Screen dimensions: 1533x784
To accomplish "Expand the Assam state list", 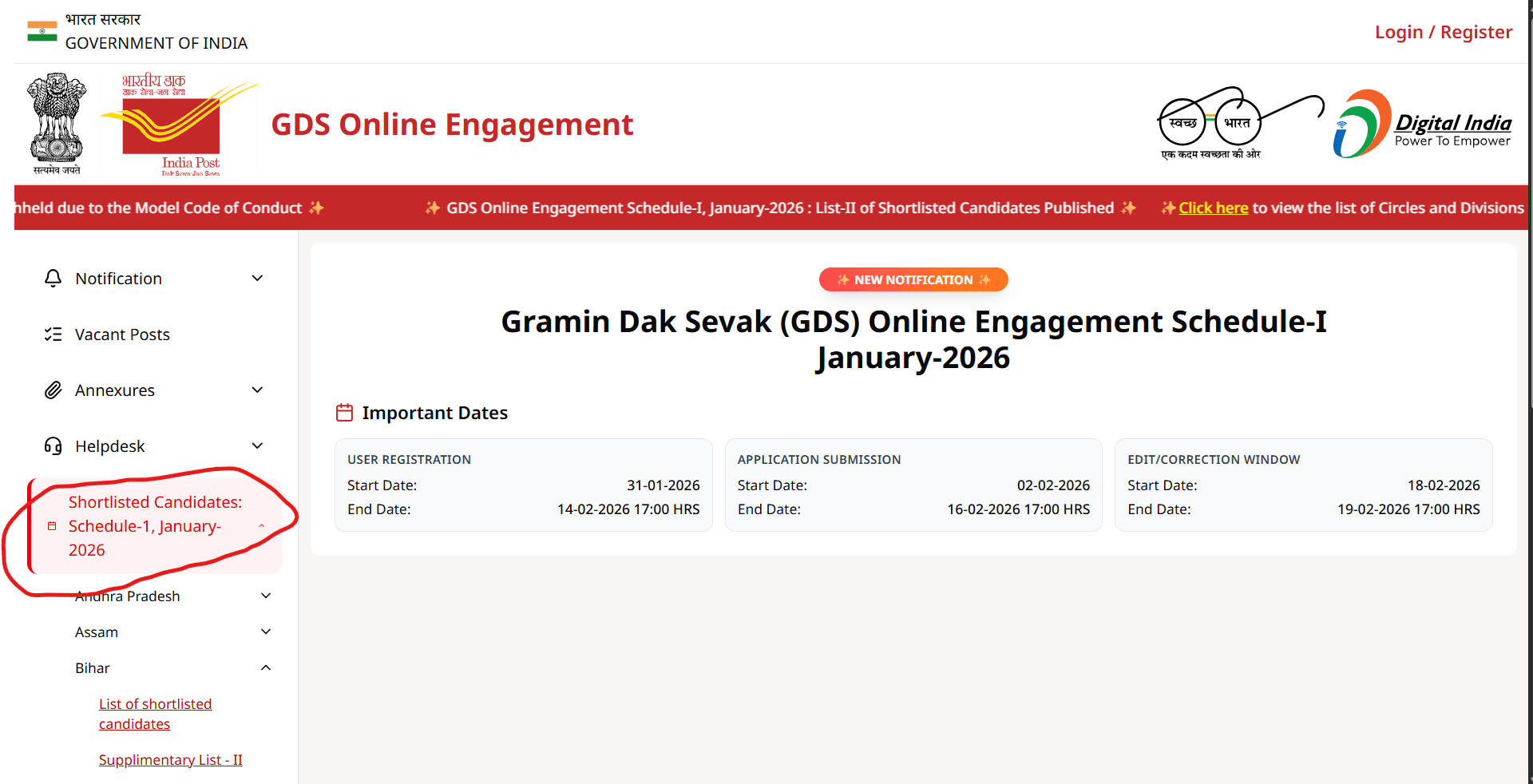I will coord(266,632).
